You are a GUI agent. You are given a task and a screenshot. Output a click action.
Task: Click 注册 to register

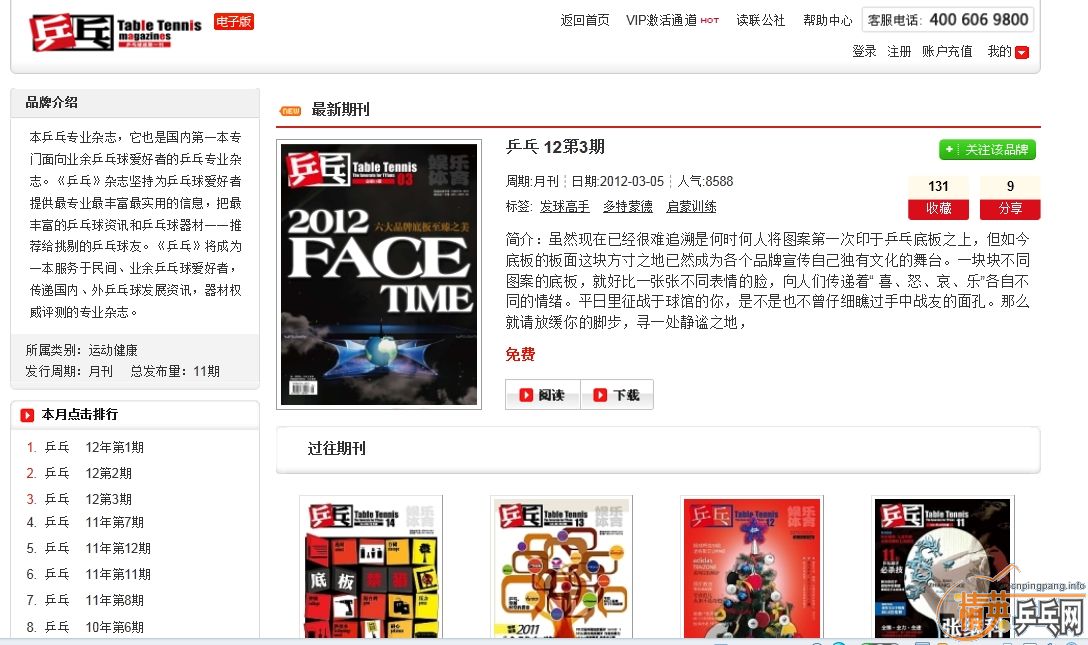[x=899, y=51]
